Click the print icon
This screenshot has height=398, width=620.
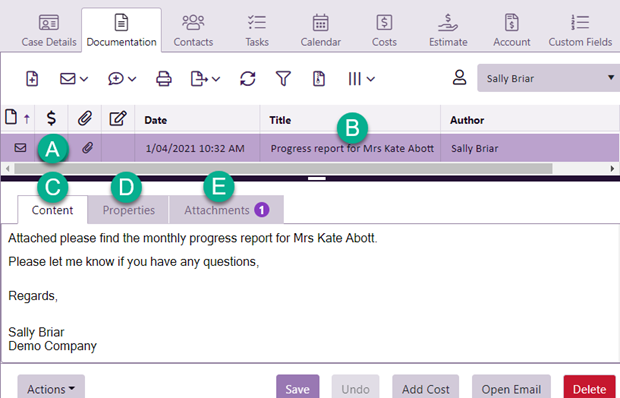[164, 79]
